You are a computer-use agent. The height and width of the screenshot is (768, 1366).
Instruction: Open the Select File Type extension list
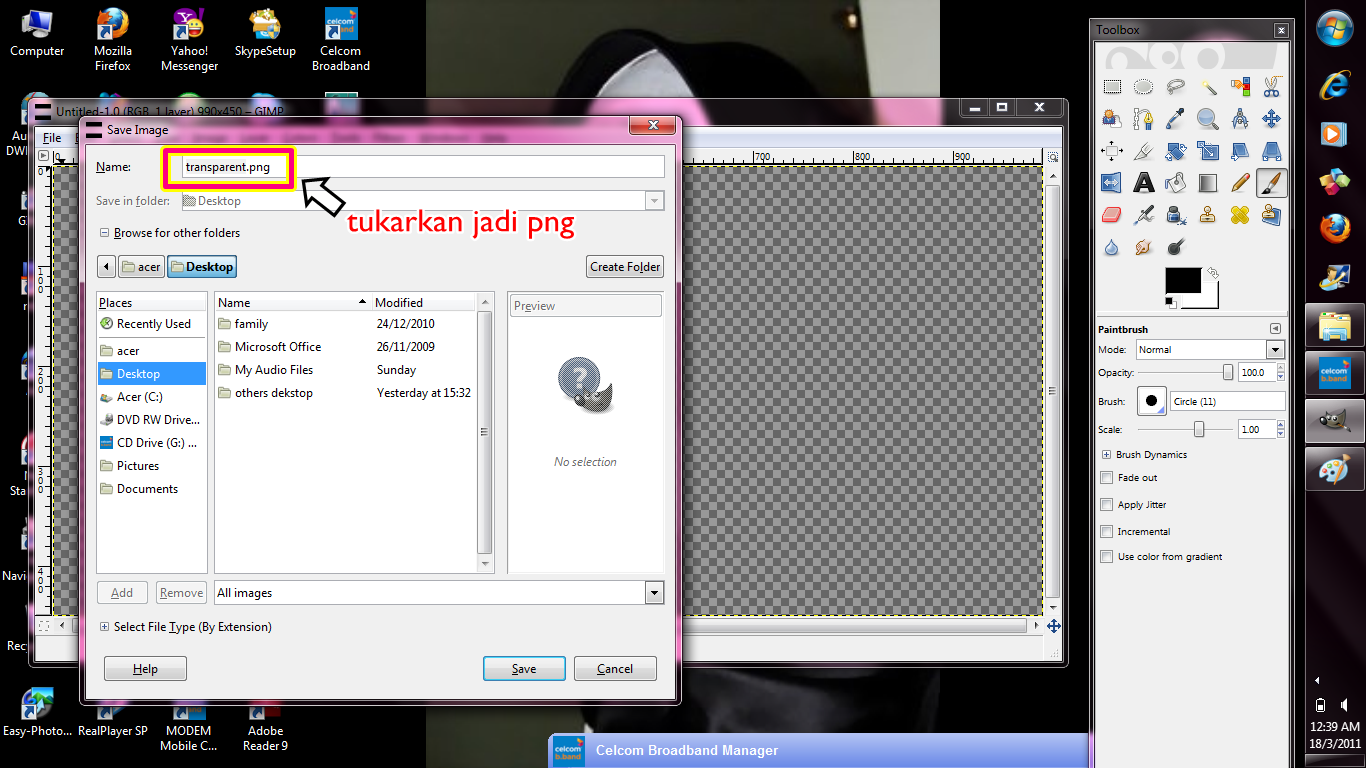(x=104, y=626)
